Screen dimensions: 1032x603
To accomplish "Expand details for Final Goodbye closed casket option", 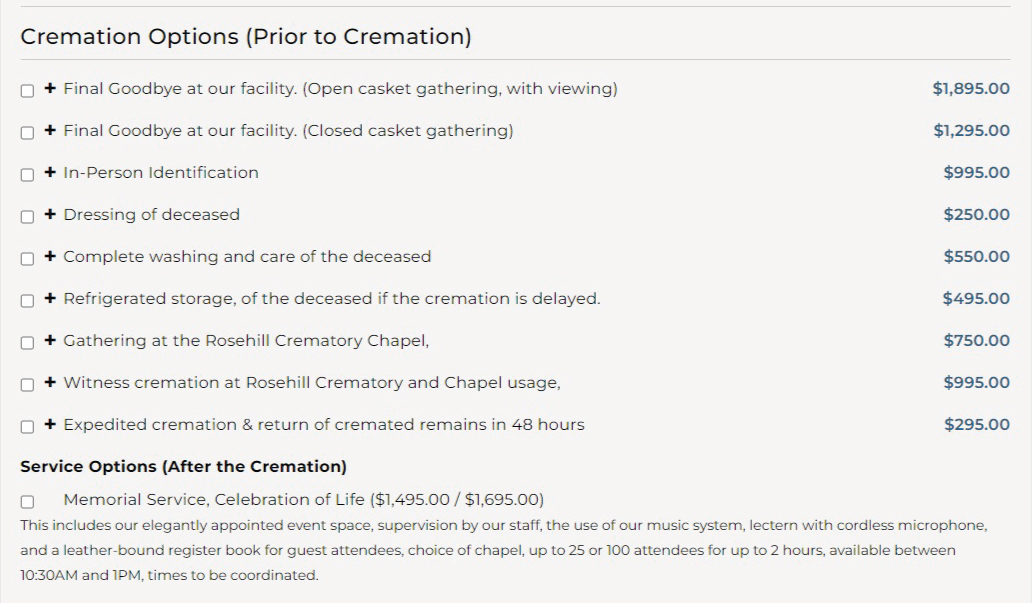I will pos(50,130).
